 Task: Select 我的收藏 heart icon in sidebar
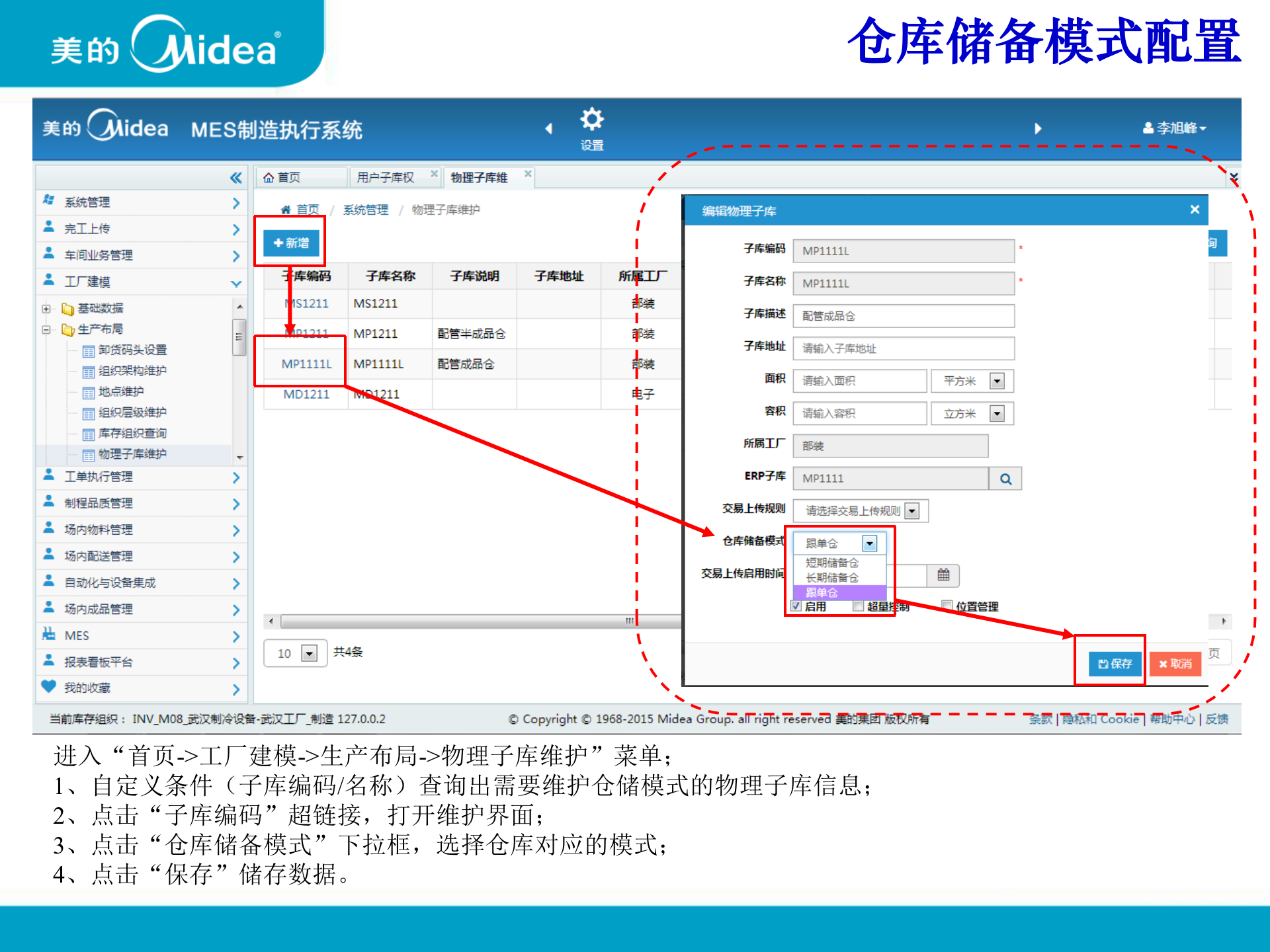[x=48, y=688]
